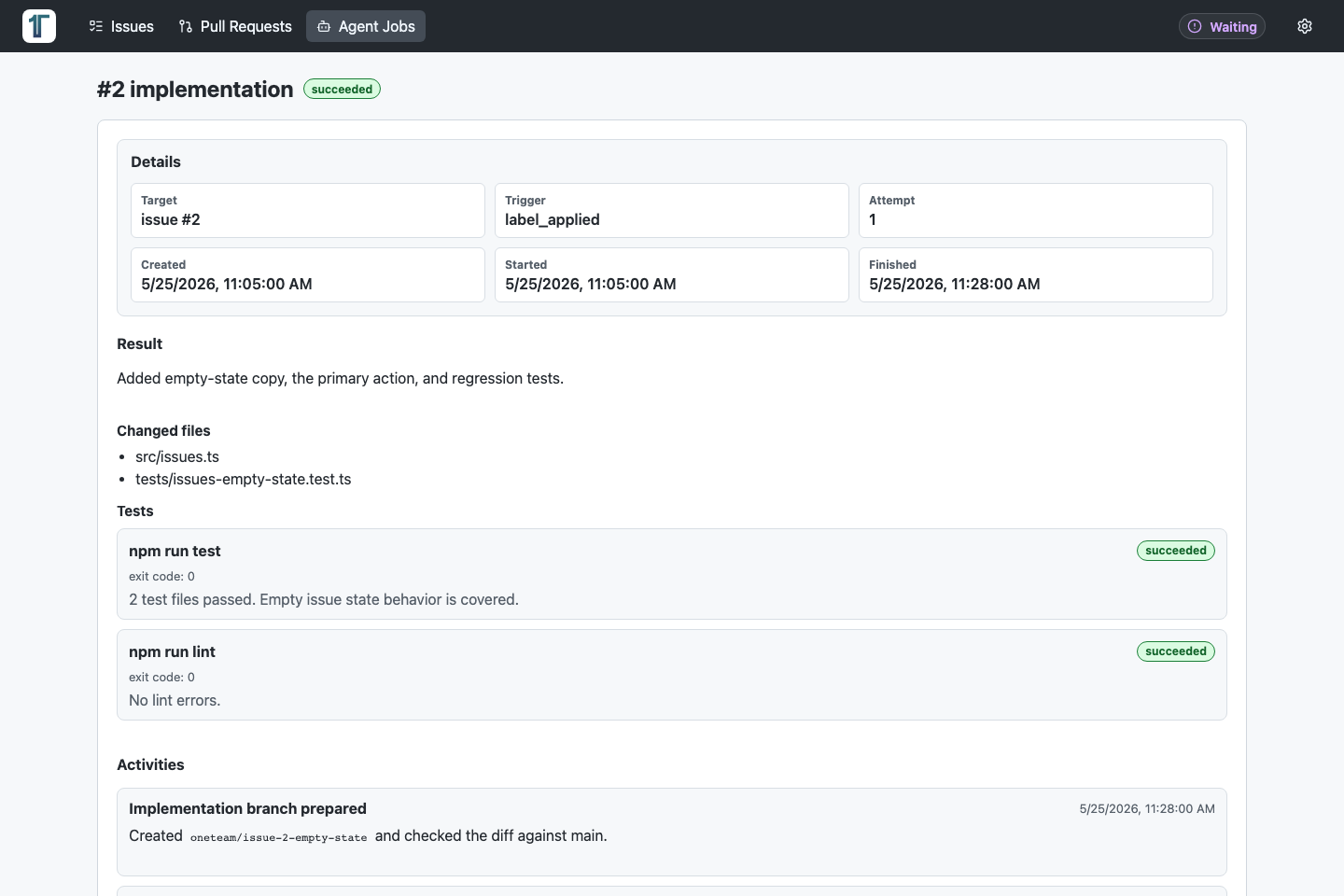1344x896 pixels.
Task: Click the succeeded badge for npm run lint
Action: tap(1176, 651)
